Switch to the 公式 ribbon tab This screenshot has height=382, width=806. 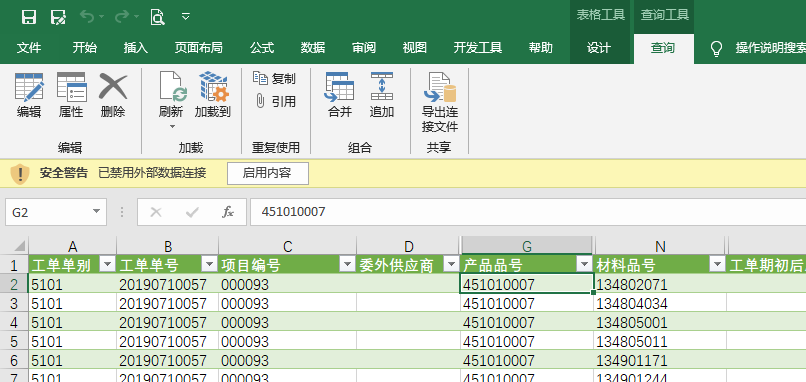point(262,48)
